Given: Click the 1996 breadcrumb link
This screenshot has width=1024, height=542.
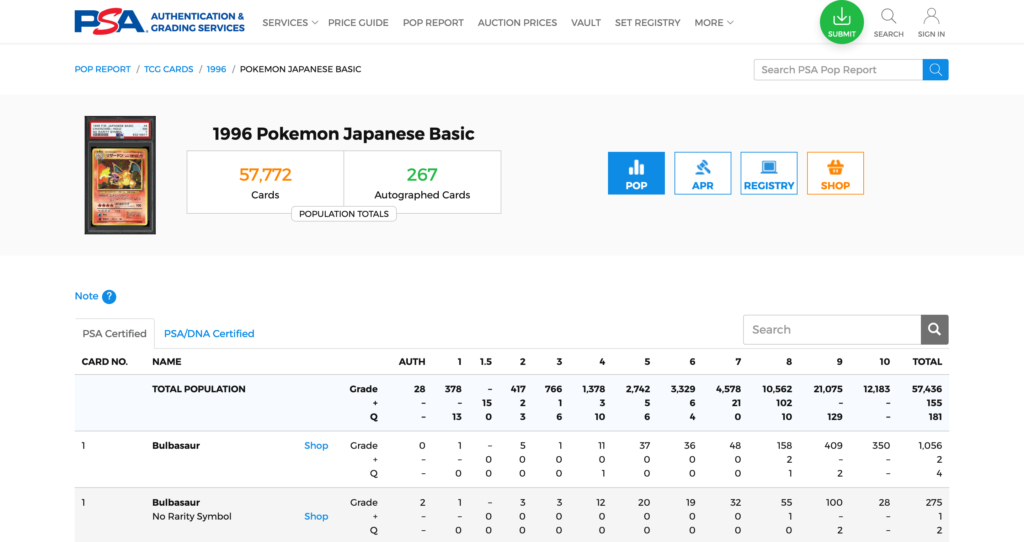Looking at the screenshot, I should 216,69.
